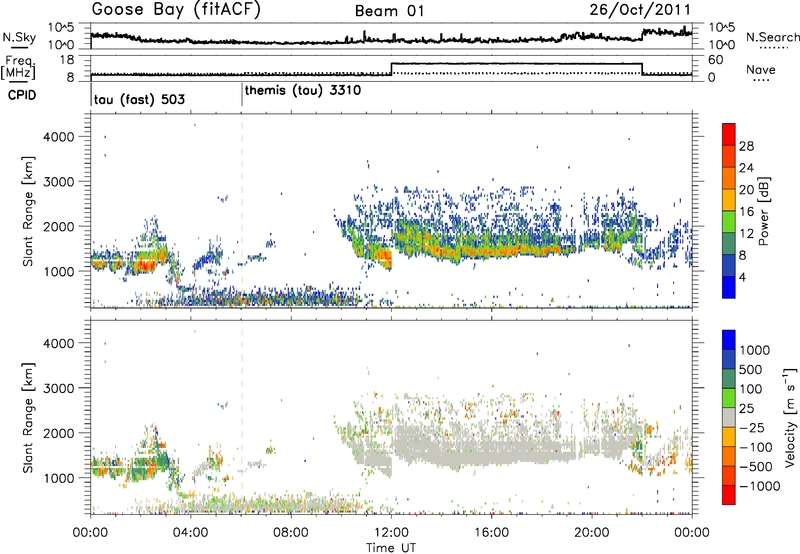
Task: Click the red -1000 swatch in the Velocity colorbar
Action: tap(729, 495)
